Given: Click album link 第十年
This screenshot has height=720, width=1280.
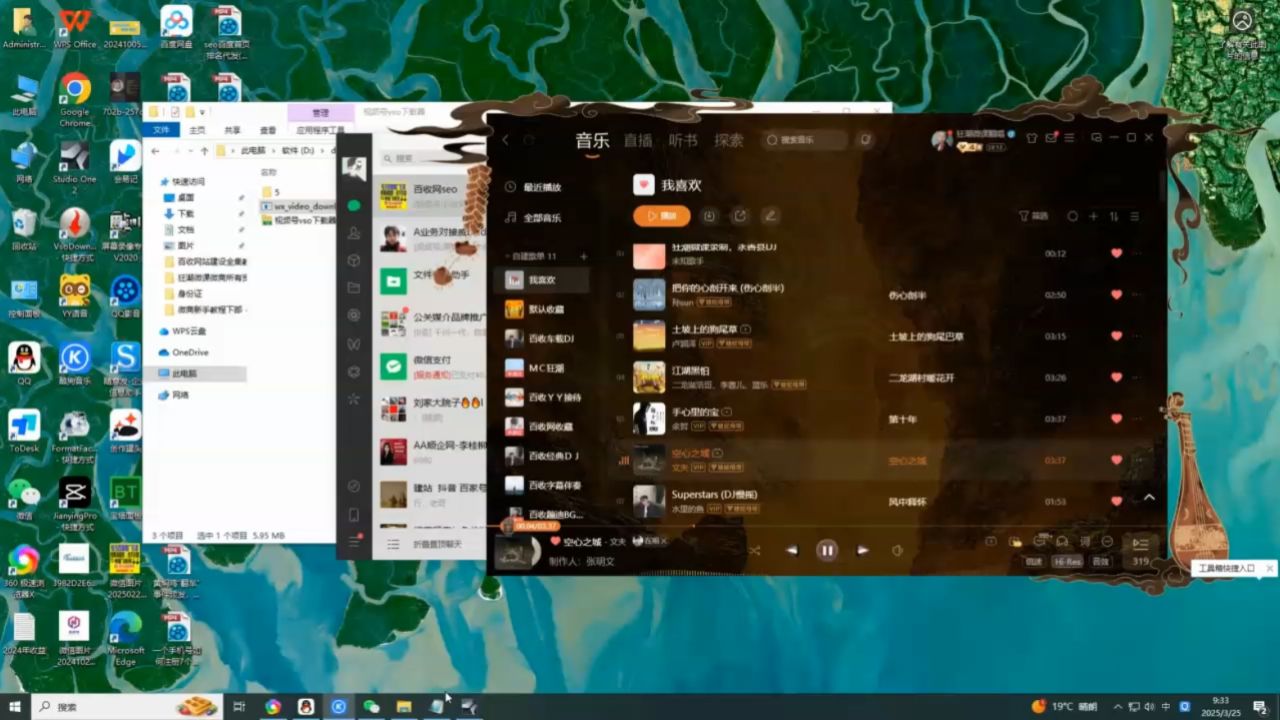Looking at the screenshot, I should (902, 419).
